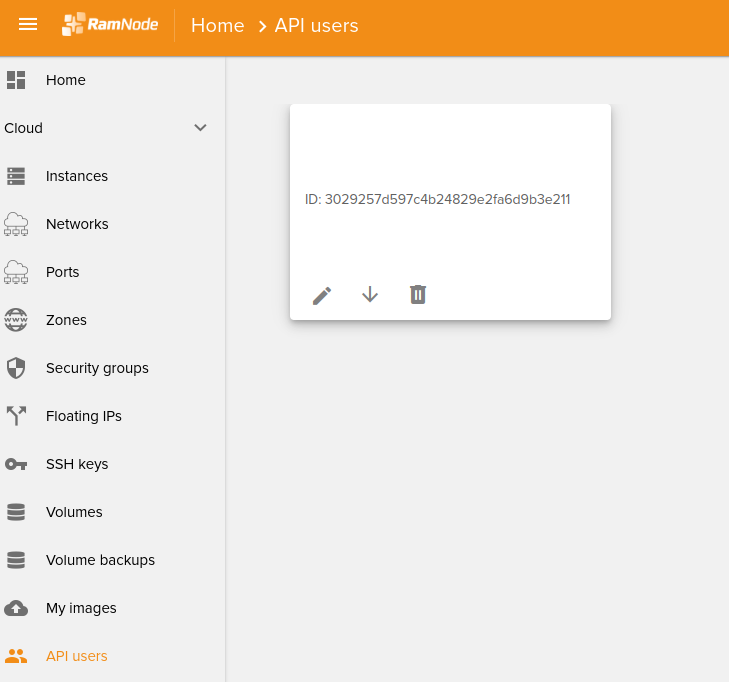Click the Home dashboard icon in sidebar
Viewport: 729px width, 682px height.
(16, 80)
